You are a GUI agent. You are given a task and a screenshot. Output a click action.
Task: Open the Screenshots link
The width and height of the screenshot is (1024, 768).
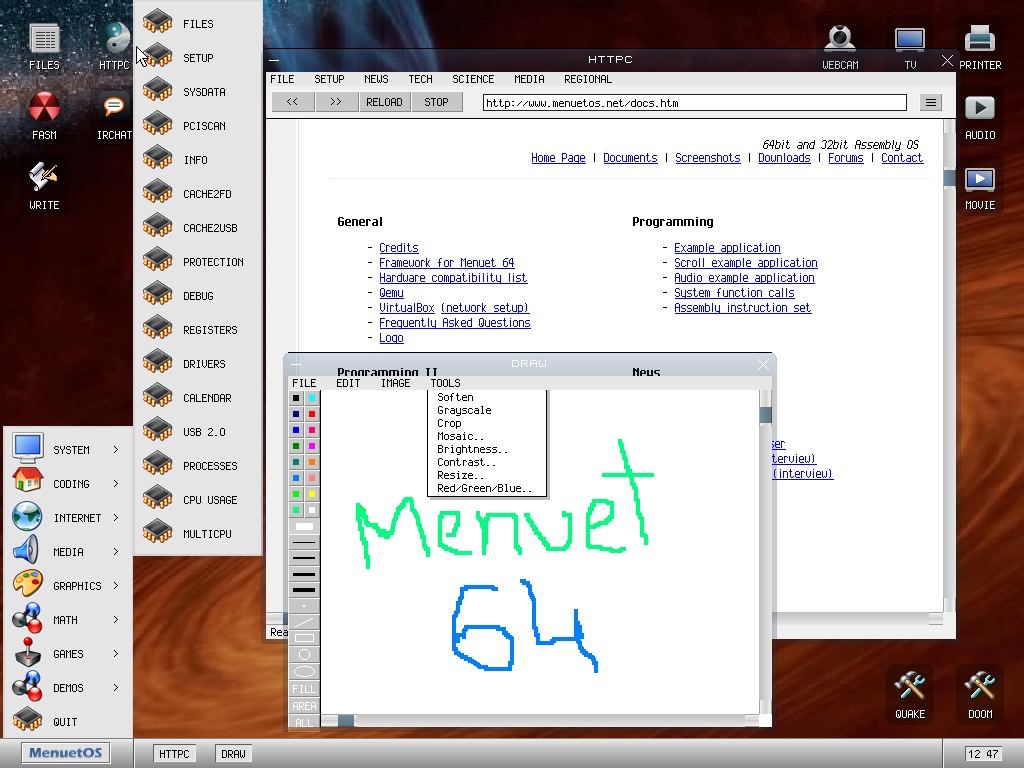(x=707, y=157)
